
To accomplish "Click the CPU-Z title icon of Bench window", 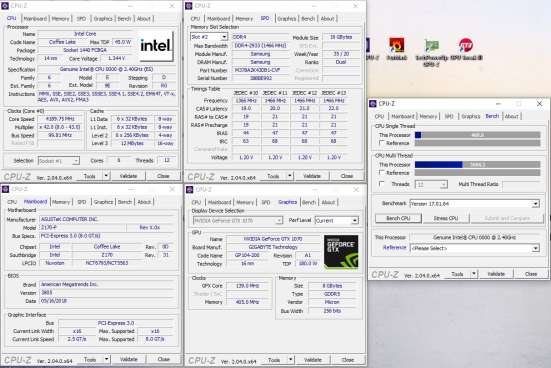I will [373, 104].
